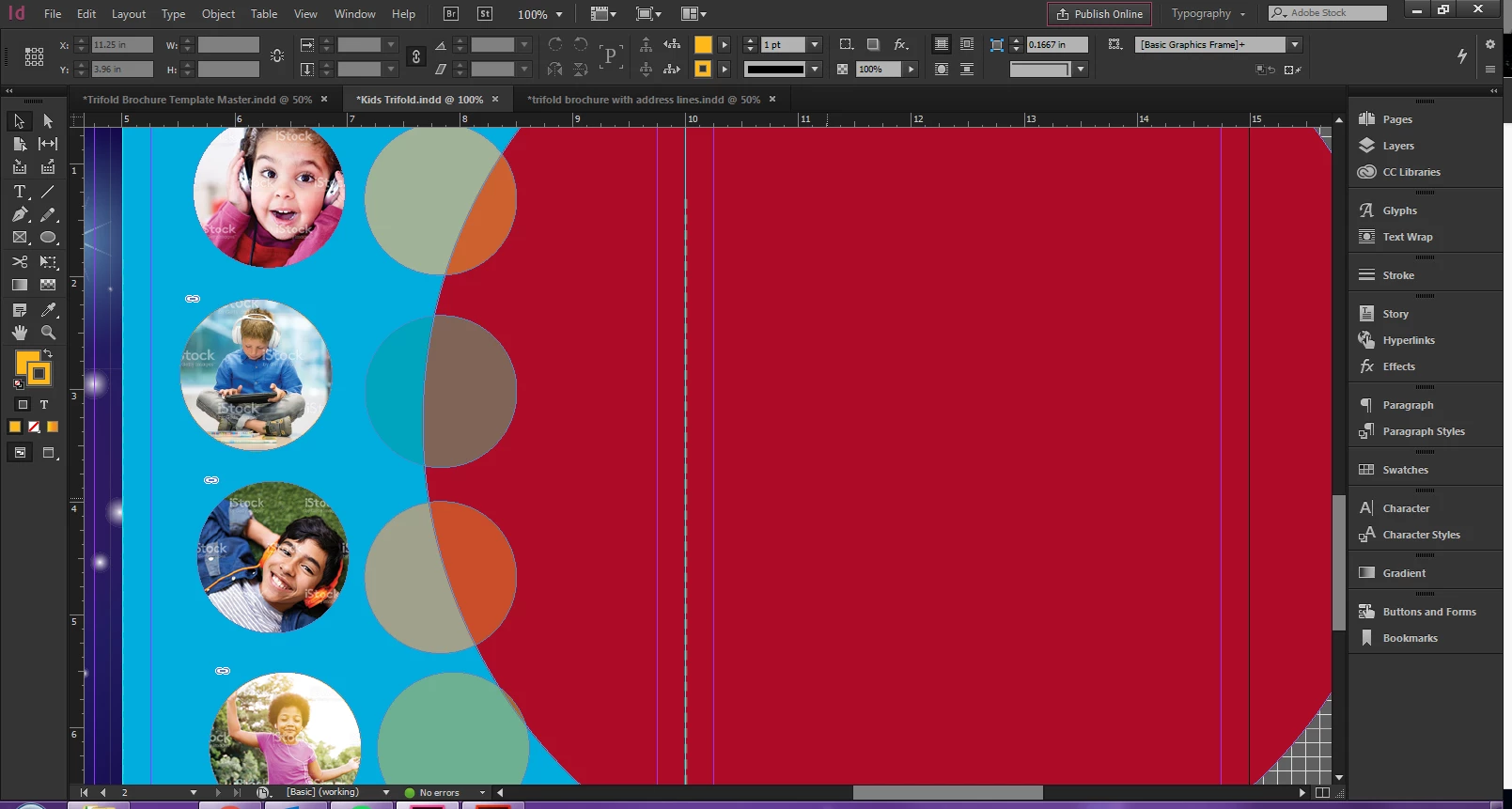This screenshot has height=809, width=1512.
Task: Open Adobe Stock via St icon
Action: (485, 14)
